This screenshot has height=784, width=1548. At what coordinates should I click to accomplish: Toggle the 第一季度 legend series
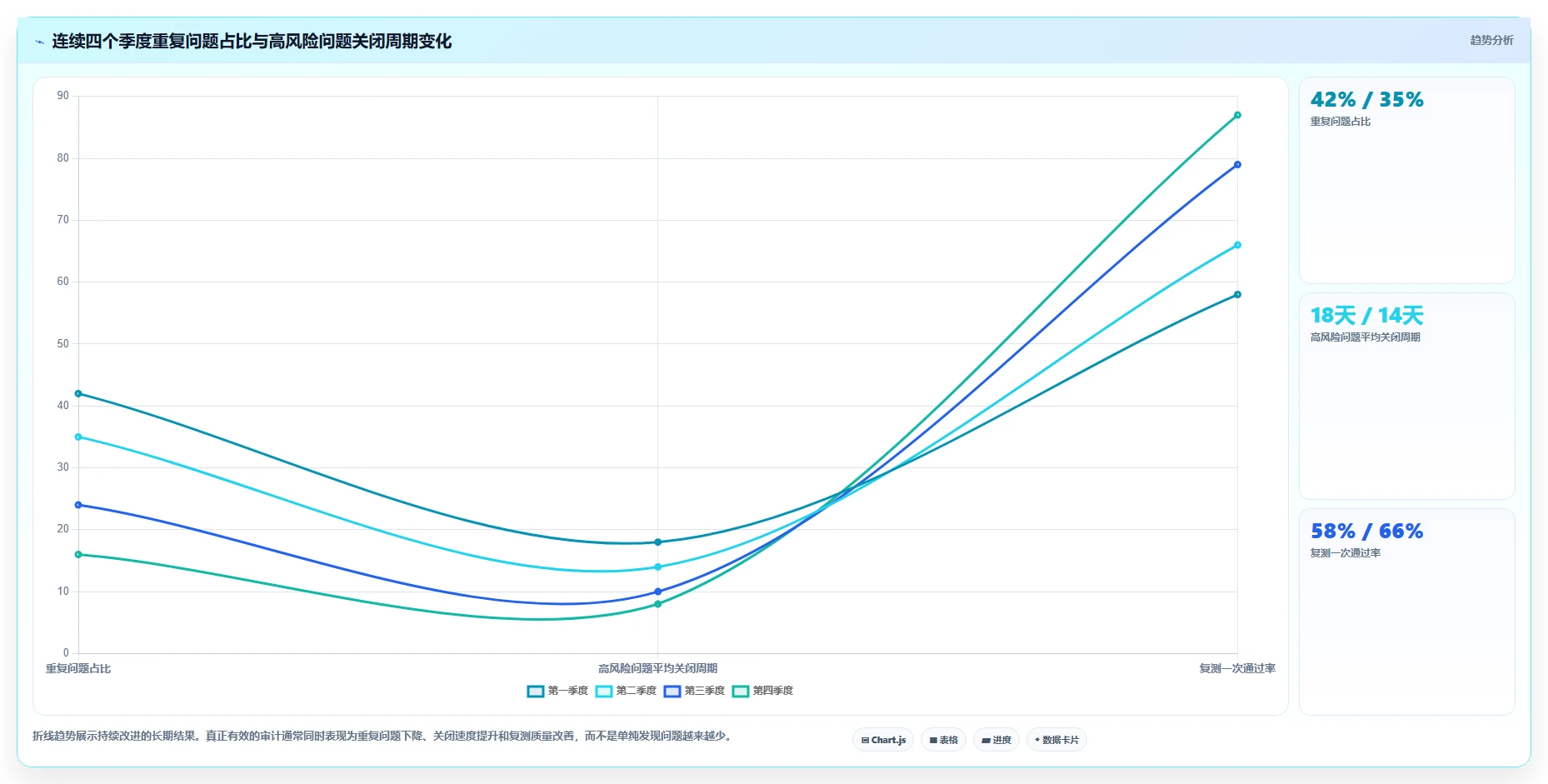557,691
